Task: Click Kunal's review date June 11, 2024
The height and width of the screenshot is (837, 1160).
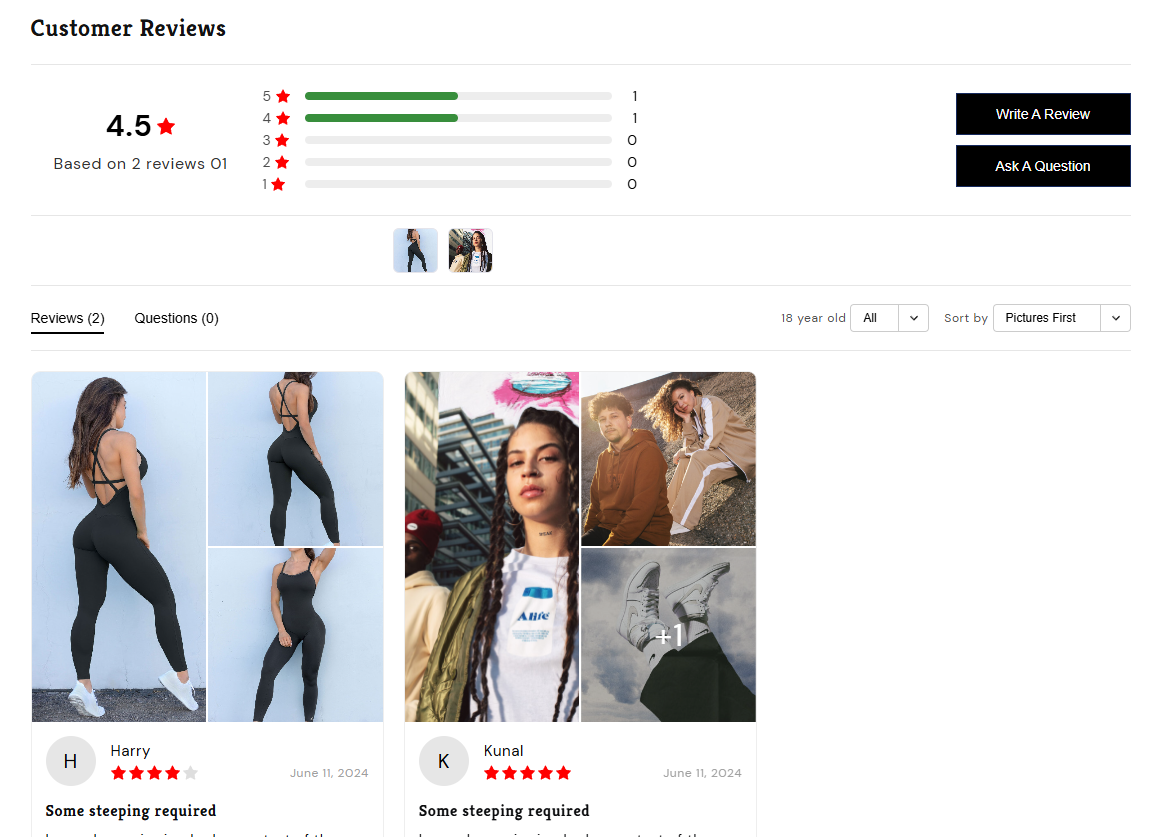Action: tap(702, 773)
